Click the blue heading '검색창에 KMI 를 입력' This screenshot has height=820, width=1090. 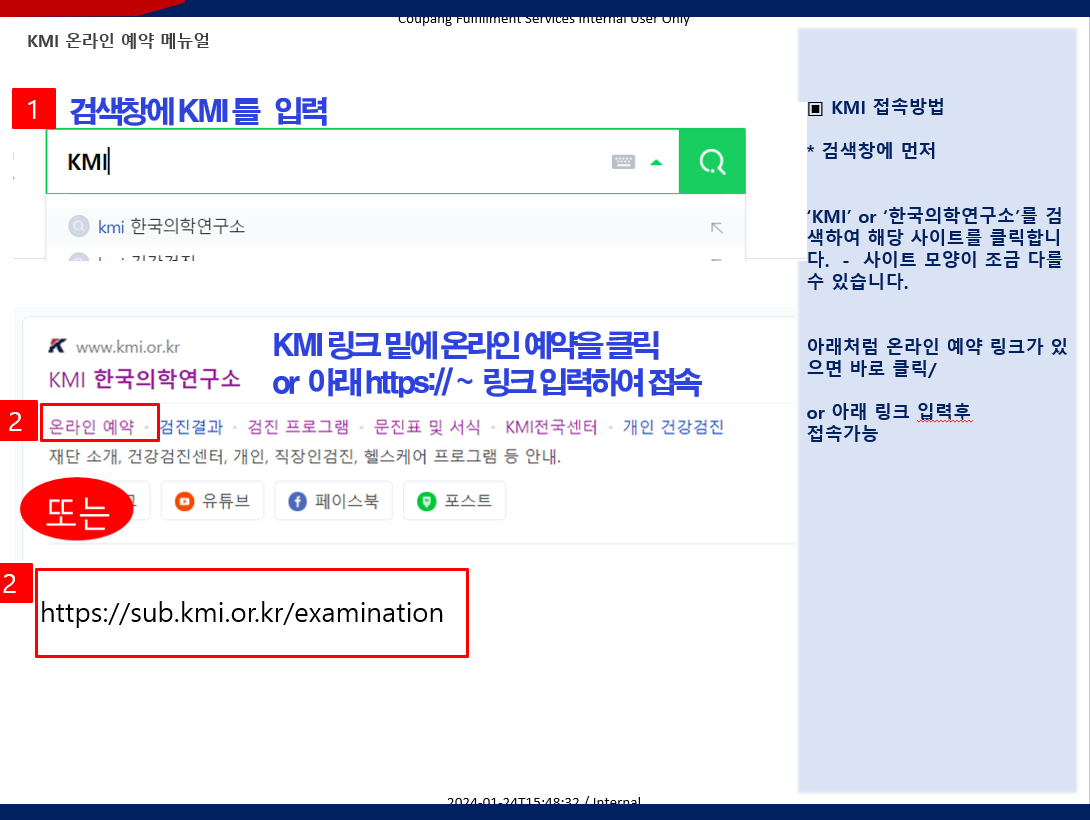198,111
